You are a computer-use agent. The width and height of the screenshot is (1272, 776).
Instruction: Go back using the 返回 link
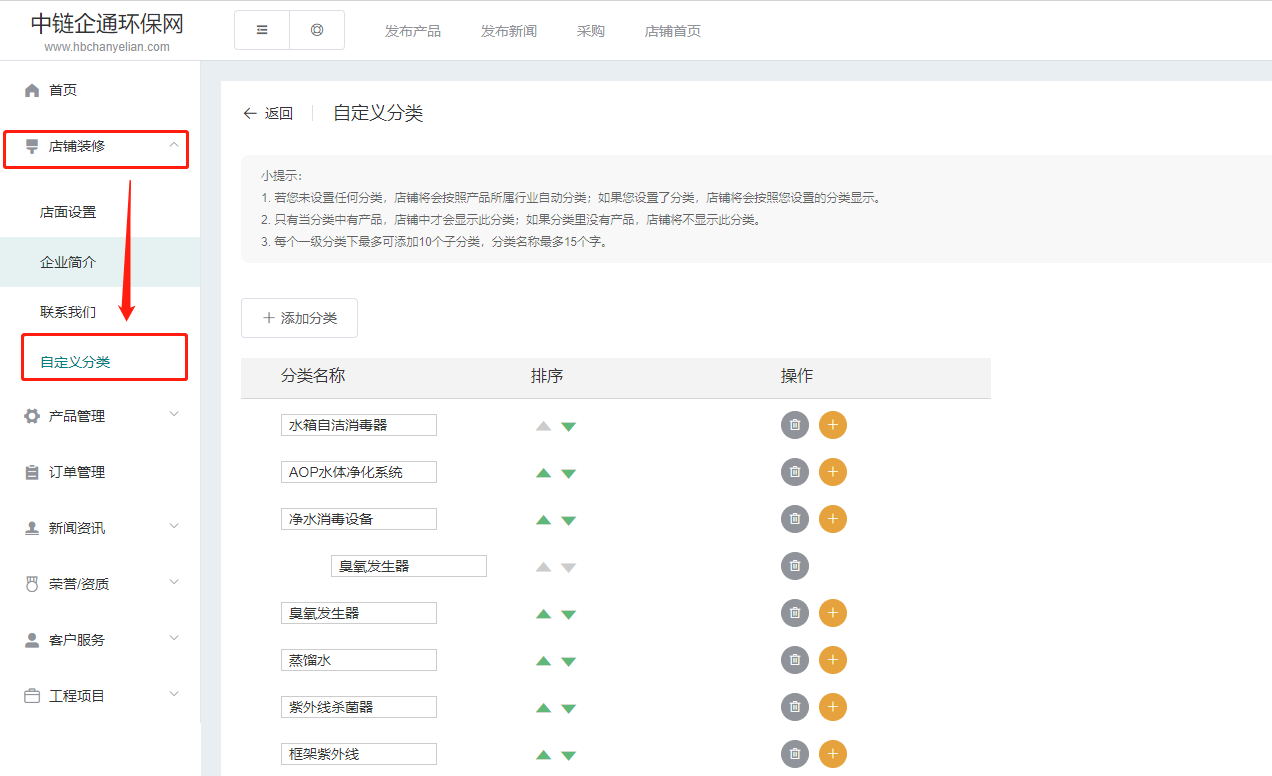pyautogui.click(x=268, y=114)
